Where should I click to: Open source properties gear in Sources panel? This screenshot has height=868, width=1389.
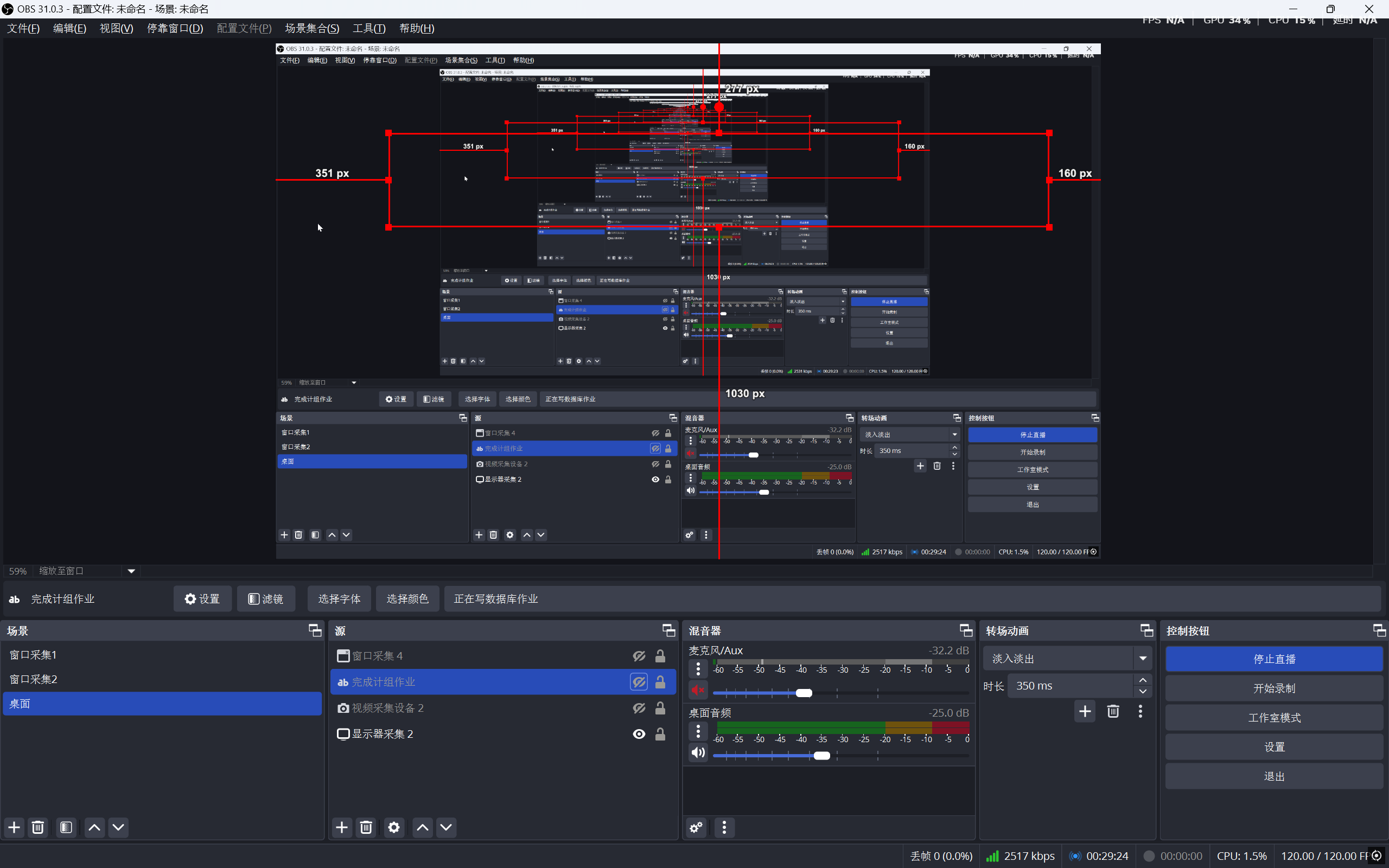coord(394,827)
